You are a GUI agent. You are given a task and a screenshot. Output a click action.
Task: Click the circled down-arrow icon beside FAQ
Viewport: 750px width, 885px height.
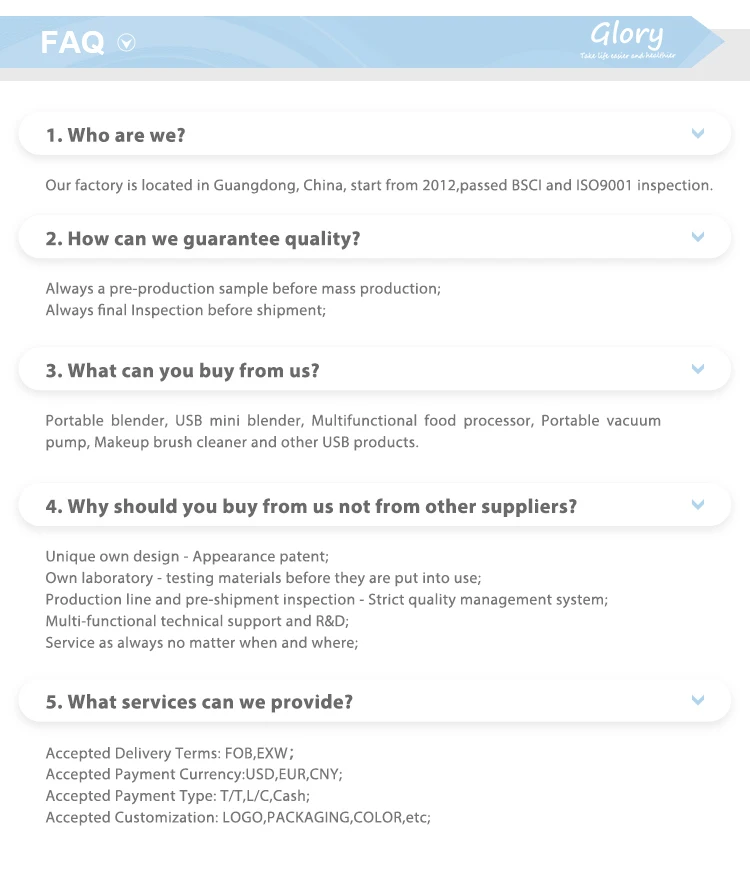(x=126, y=42)
